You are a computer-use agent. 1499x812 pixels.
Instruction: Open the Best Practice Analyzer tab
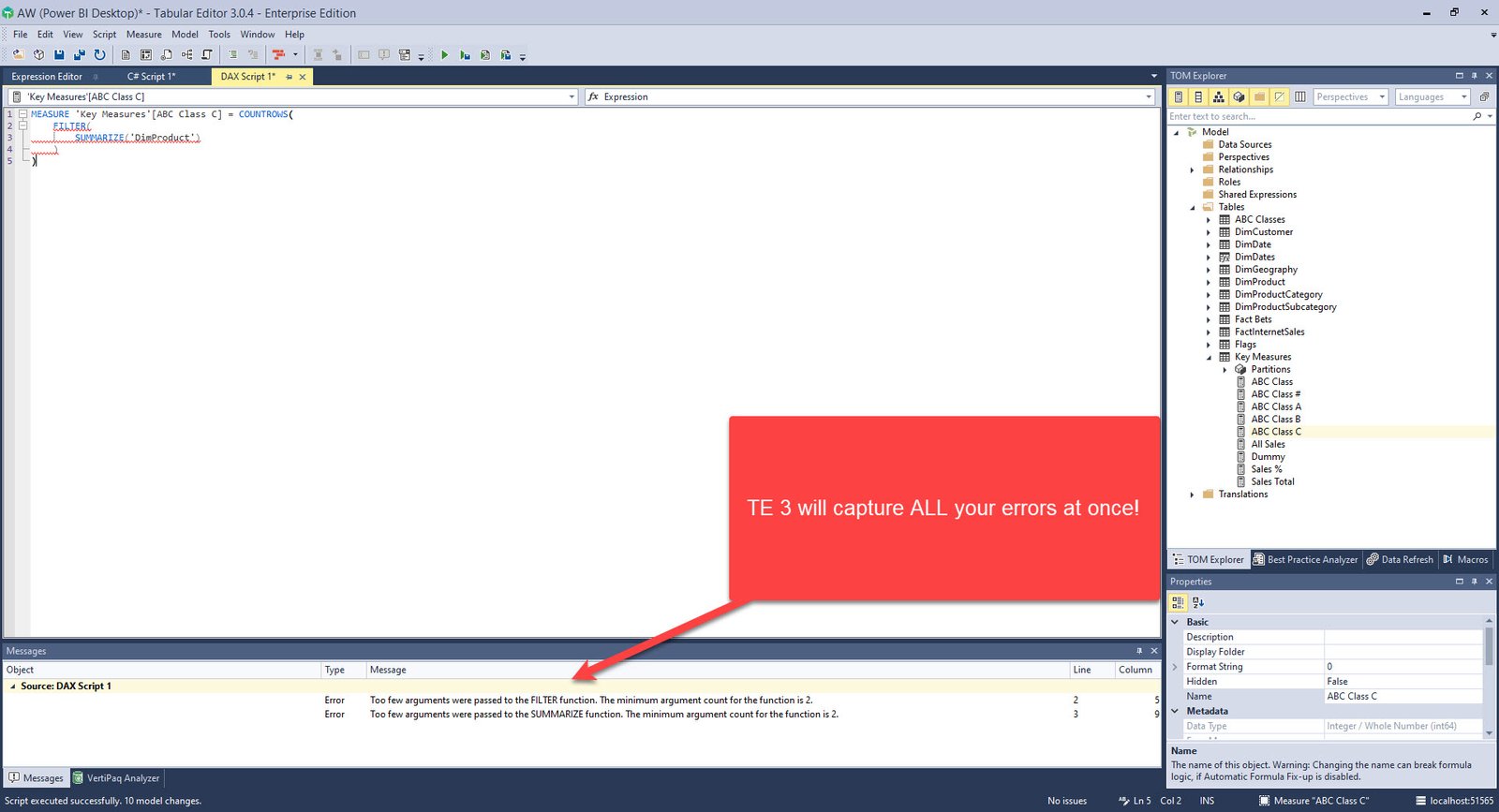[x=1305, y=559]
